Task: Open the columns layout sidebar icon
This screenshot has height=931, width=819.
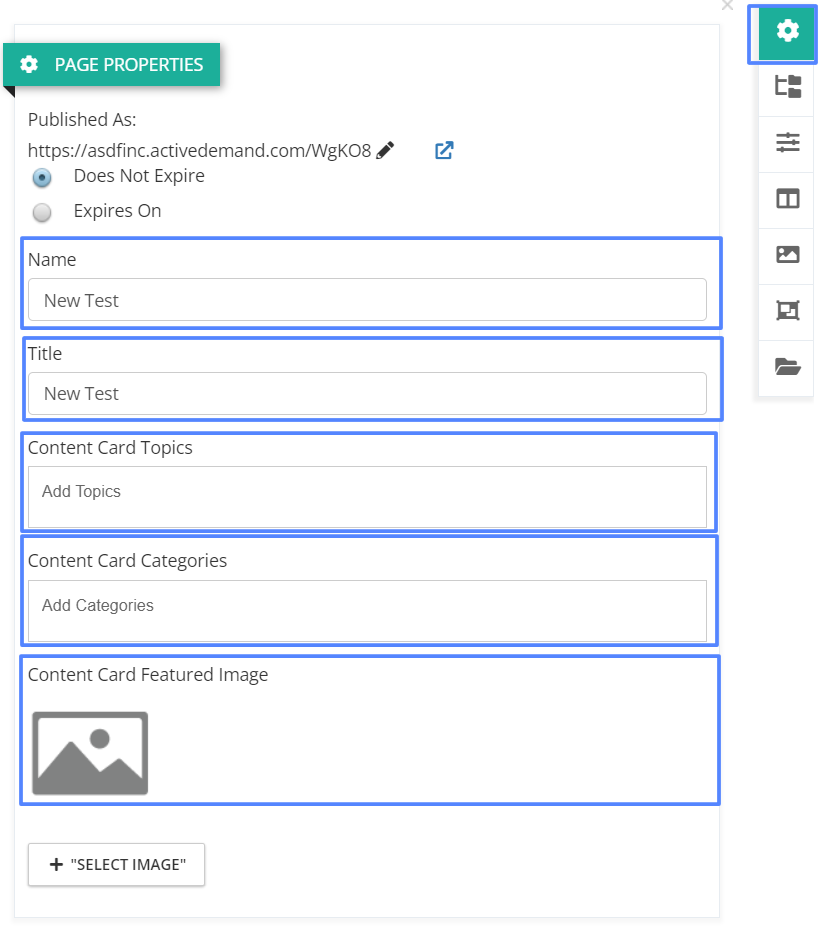Action: point(788,198)
